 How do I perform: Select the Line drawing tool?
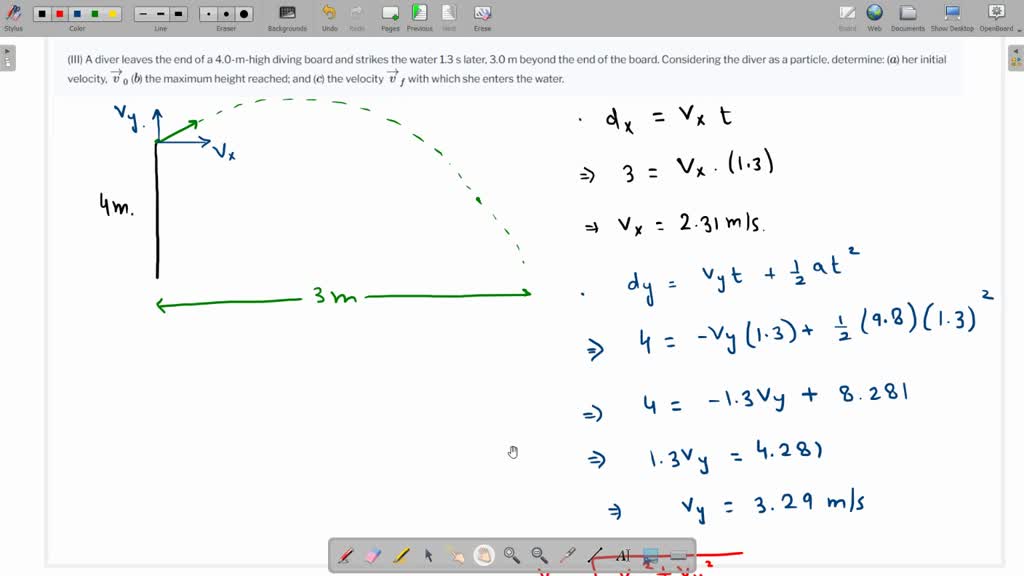[595, 555]
